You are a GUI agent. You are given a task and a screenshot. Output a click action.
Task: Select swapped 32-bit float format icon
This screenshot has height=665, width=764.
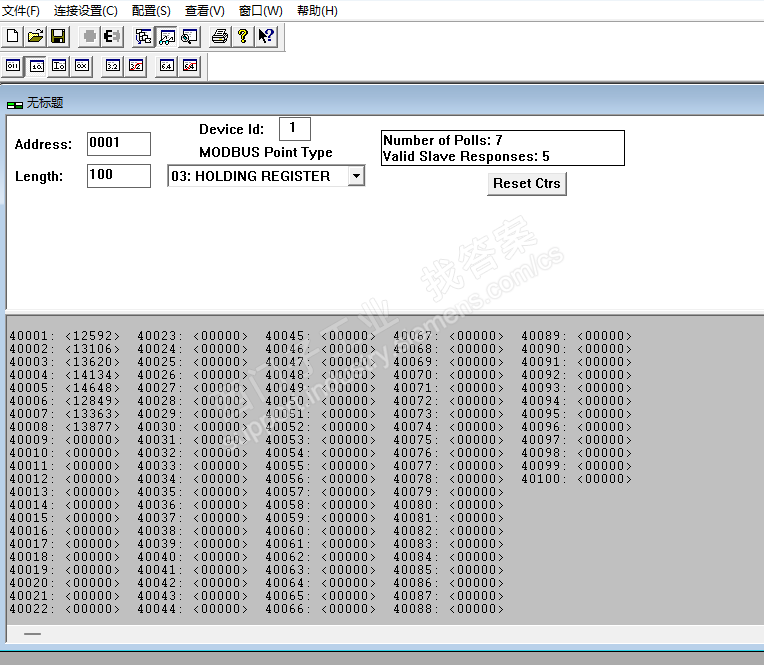pos(136,65)
